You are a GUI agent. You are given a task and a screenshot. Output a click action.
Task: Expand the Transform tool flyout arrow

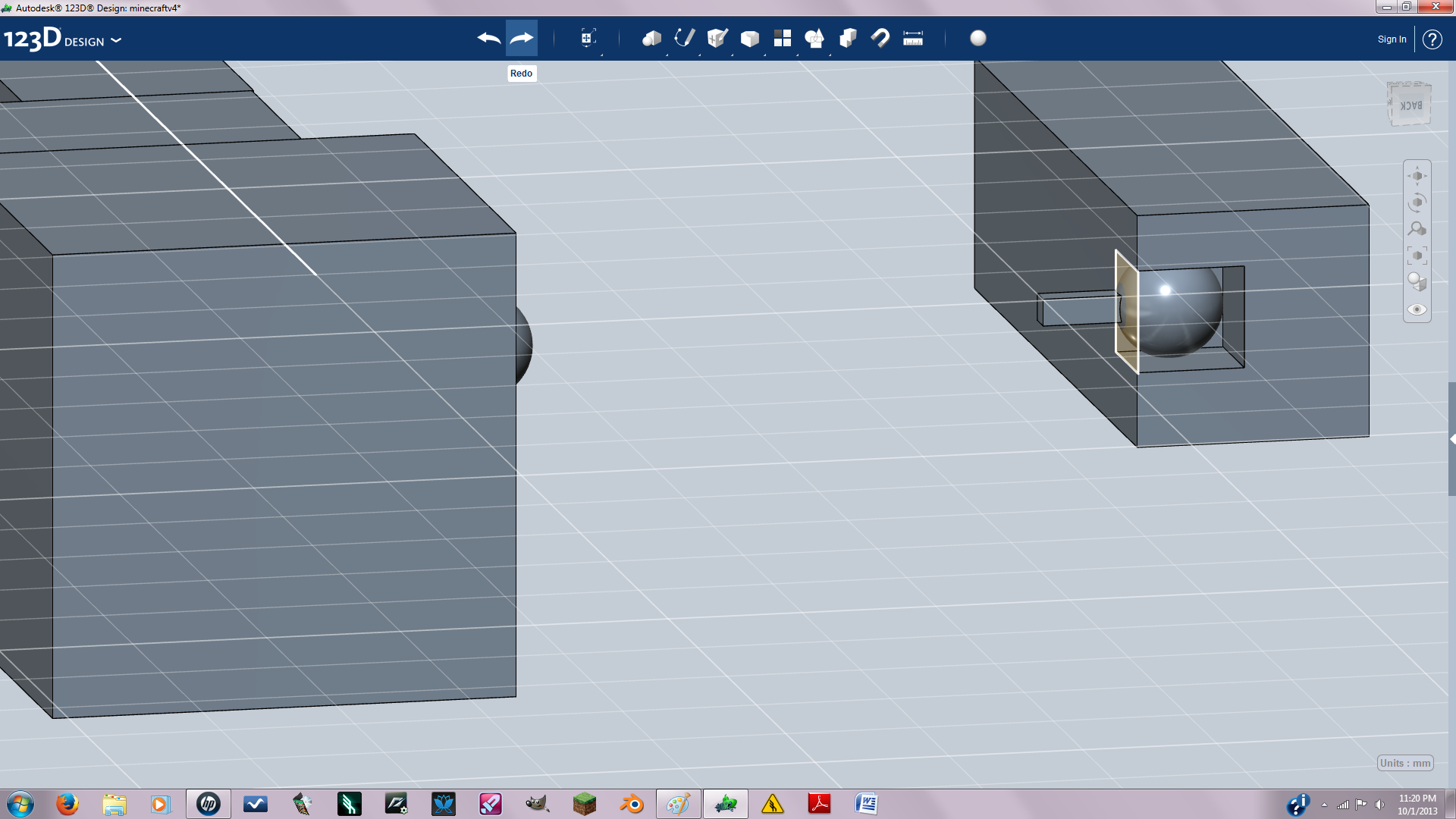(602, 54)
